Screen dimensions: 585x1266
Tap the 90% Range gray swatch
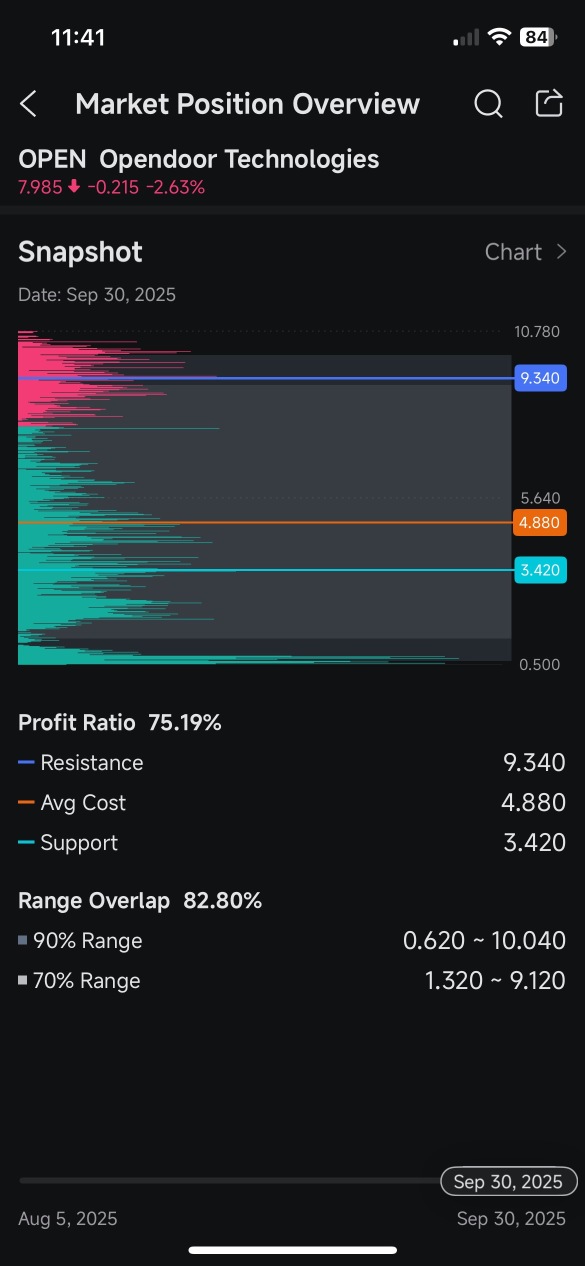pos(23,941)
